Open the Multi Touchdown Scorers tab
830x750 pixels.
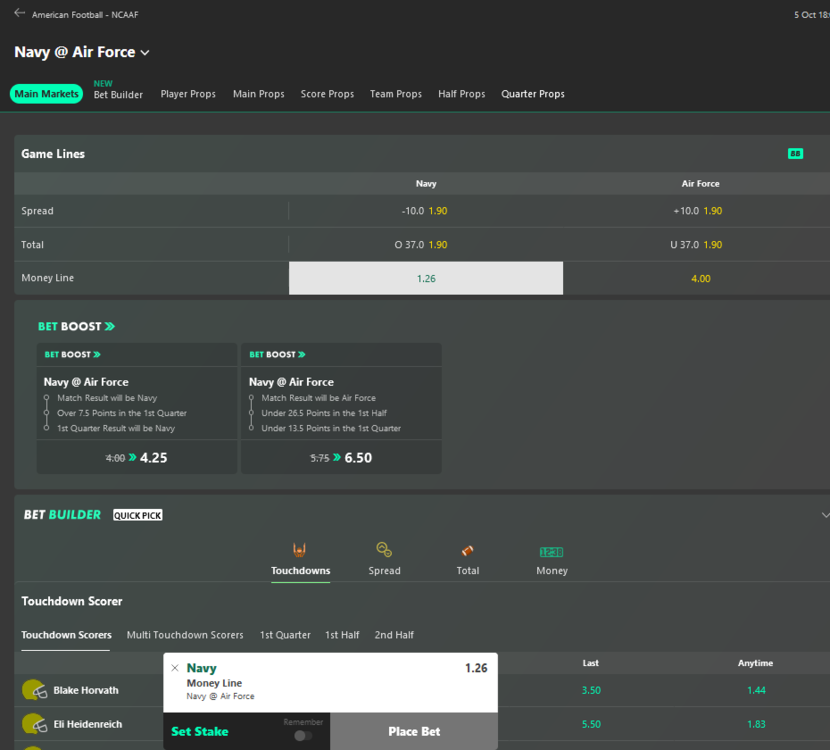click(x=185, y=635)
